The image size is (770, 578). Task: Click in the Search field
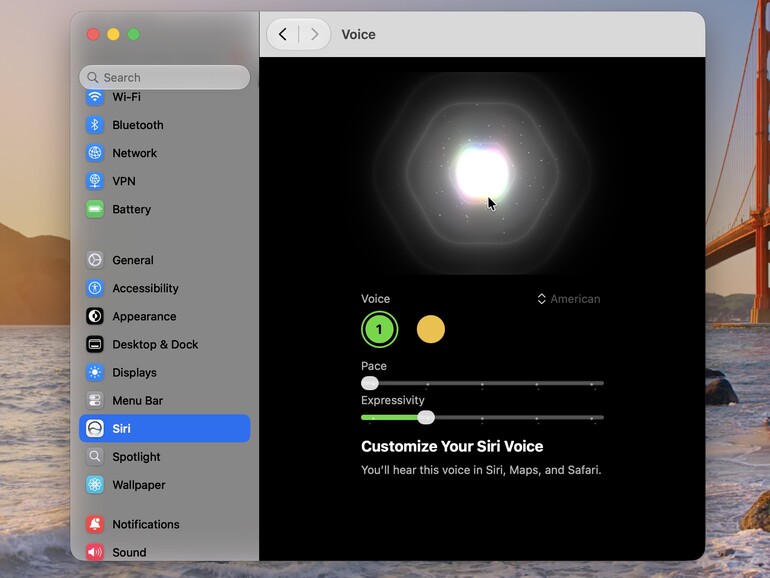pos(165,78)
